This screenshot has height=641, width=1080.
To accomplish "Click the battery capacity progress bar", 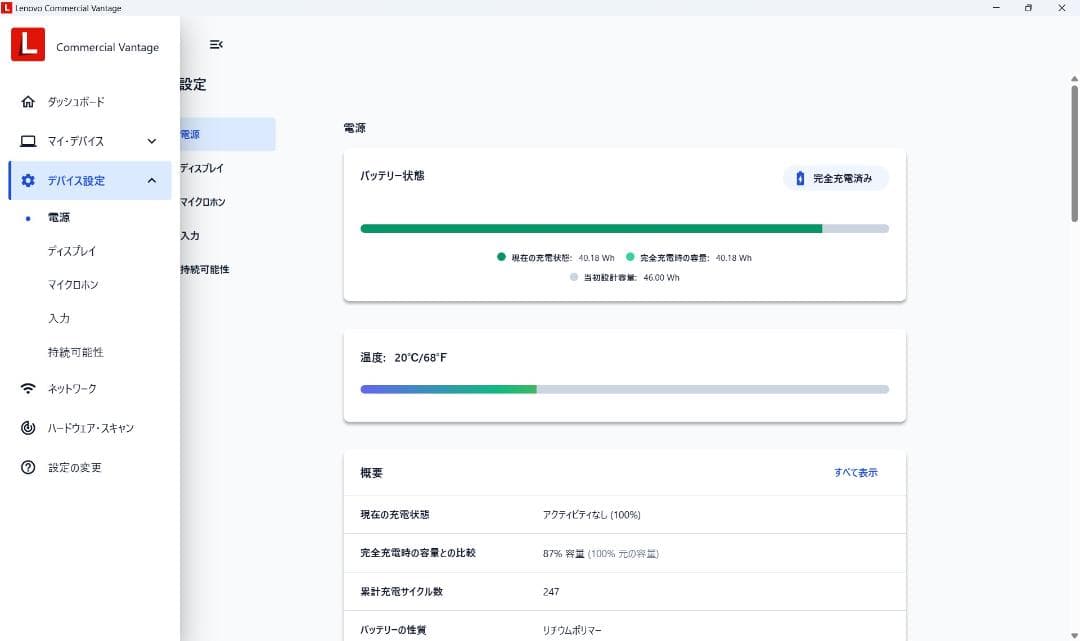I will coord(624,229).
